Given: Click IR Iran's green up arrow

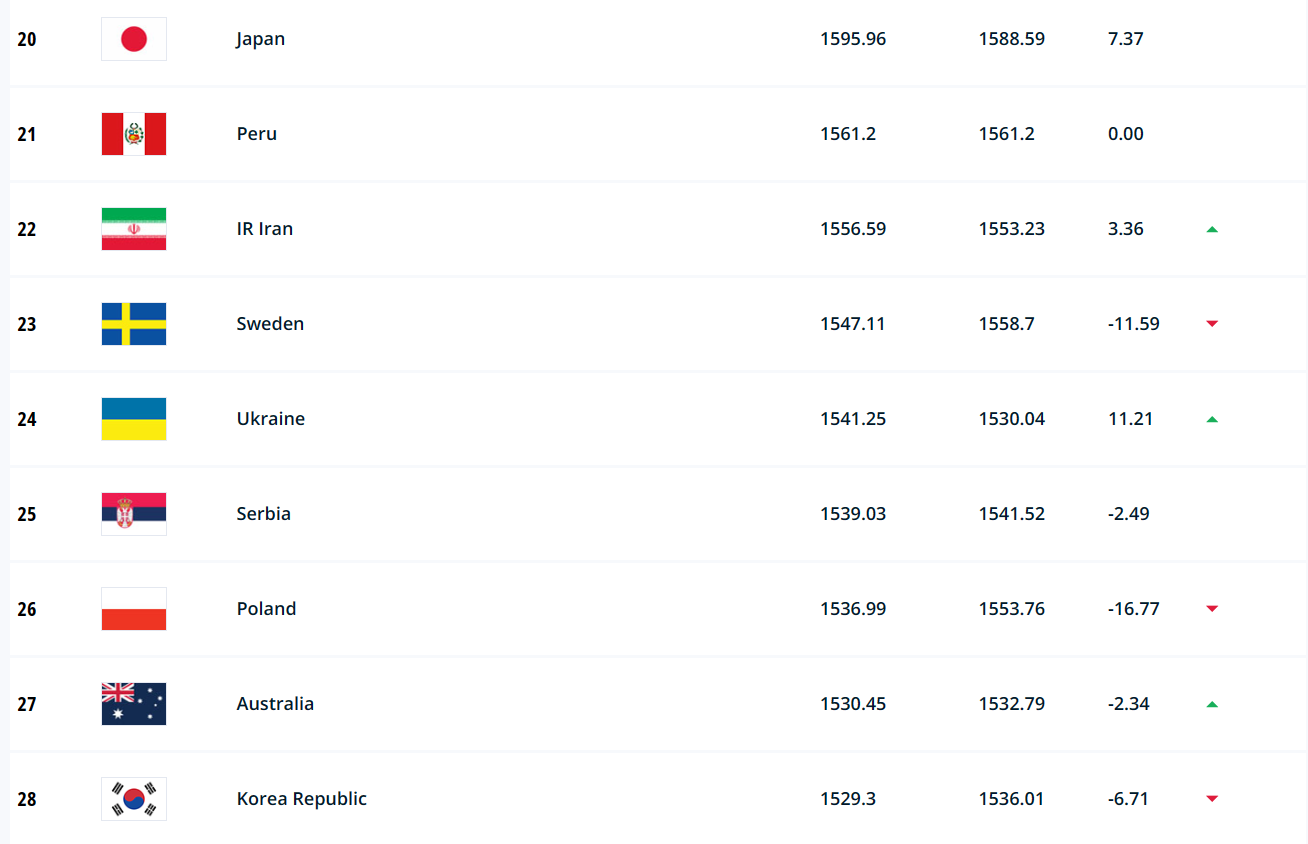Looking at the screenshot, I should [1212, 229].
